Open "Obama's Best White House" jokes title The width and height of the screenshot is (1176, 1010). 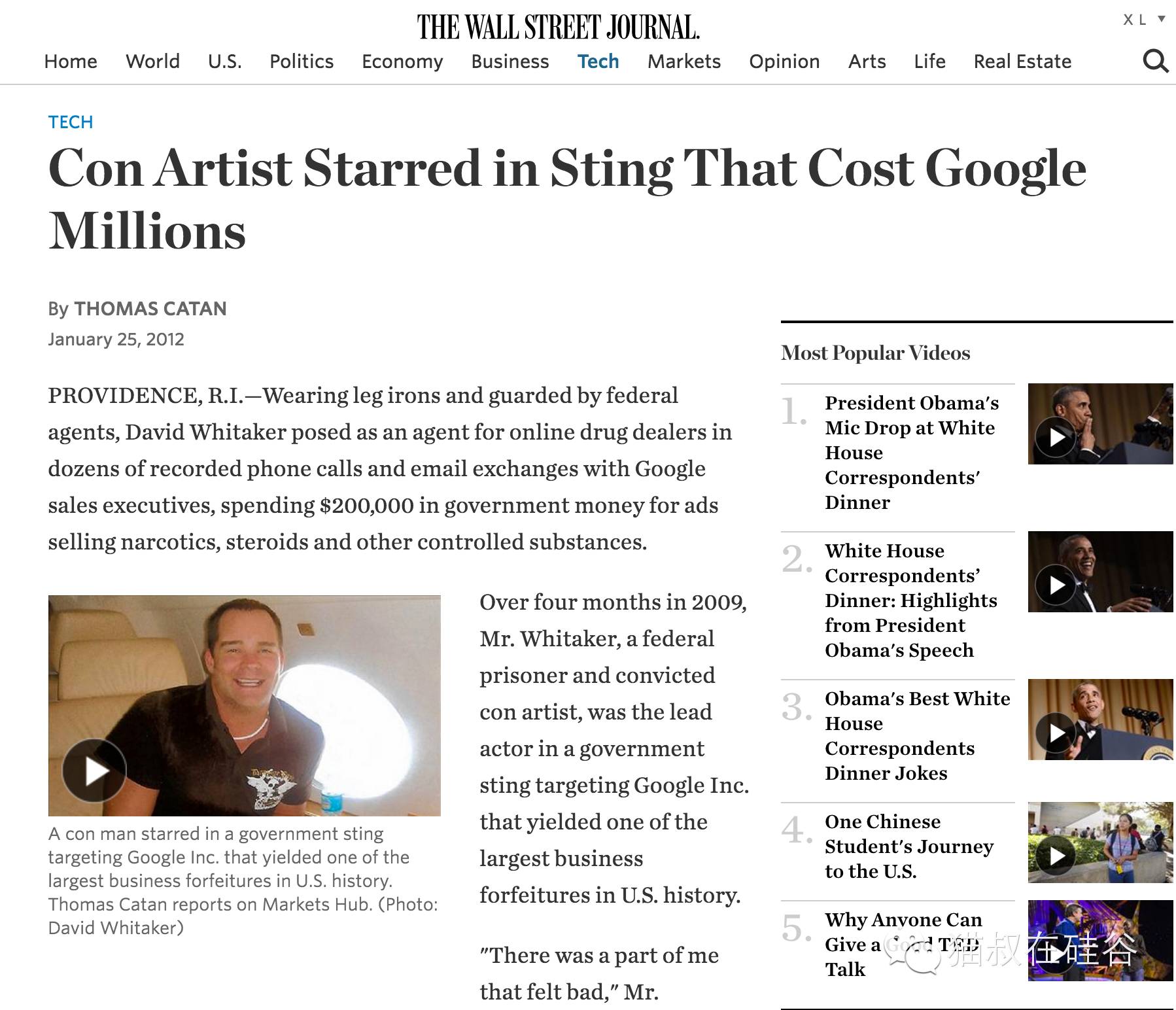[x=917, y=736]
